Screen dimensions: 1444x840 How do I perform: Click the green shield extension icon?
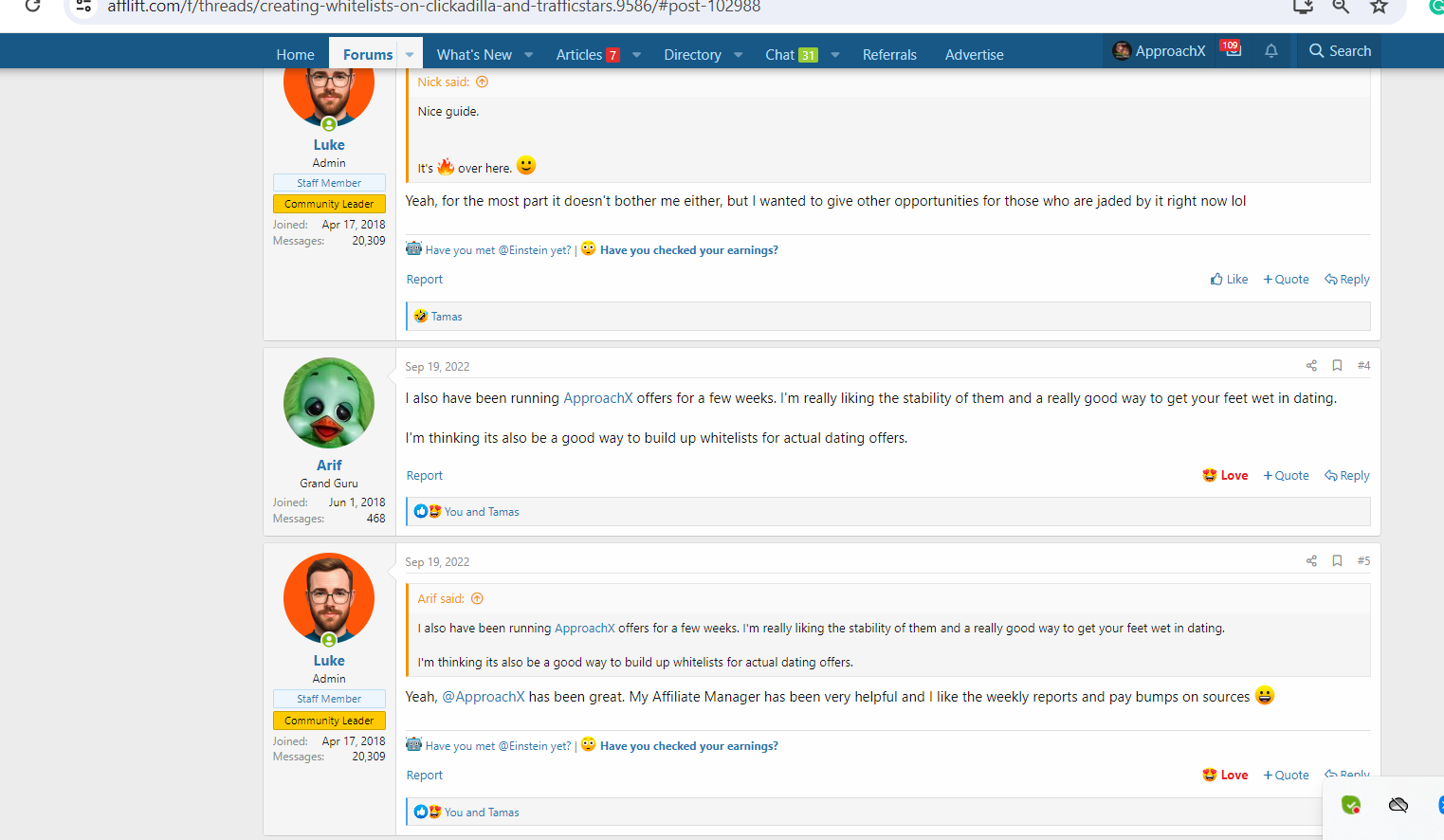click(1351, 805)
